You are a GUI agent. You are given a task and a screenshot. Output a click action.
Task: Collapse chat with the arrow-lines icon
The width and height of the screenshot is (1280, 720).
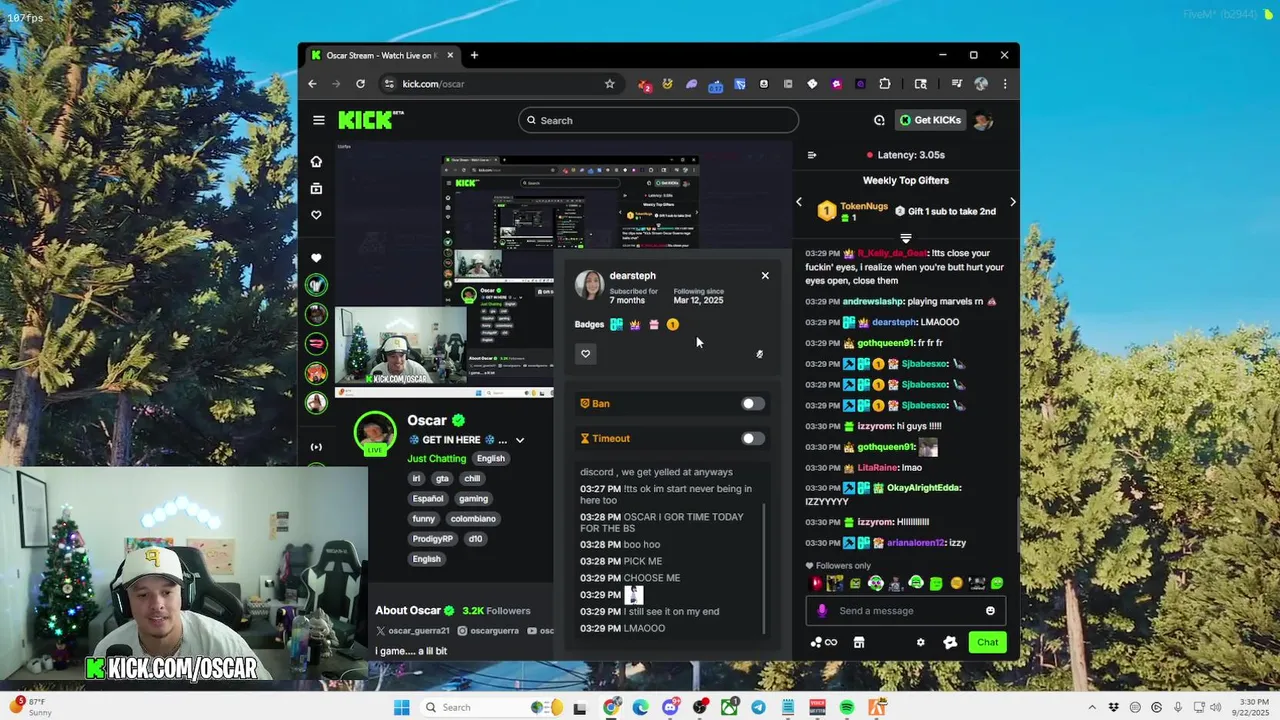812,155
